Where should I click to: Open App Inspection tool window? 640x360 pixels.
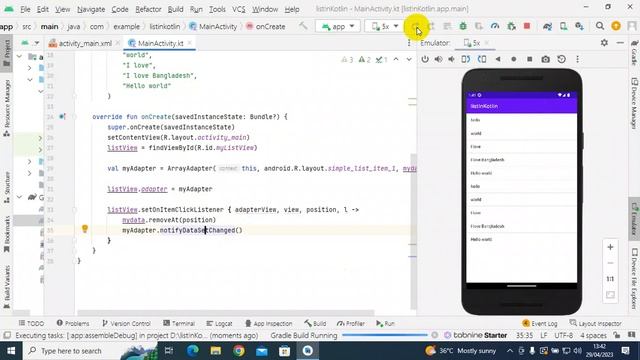269,323
